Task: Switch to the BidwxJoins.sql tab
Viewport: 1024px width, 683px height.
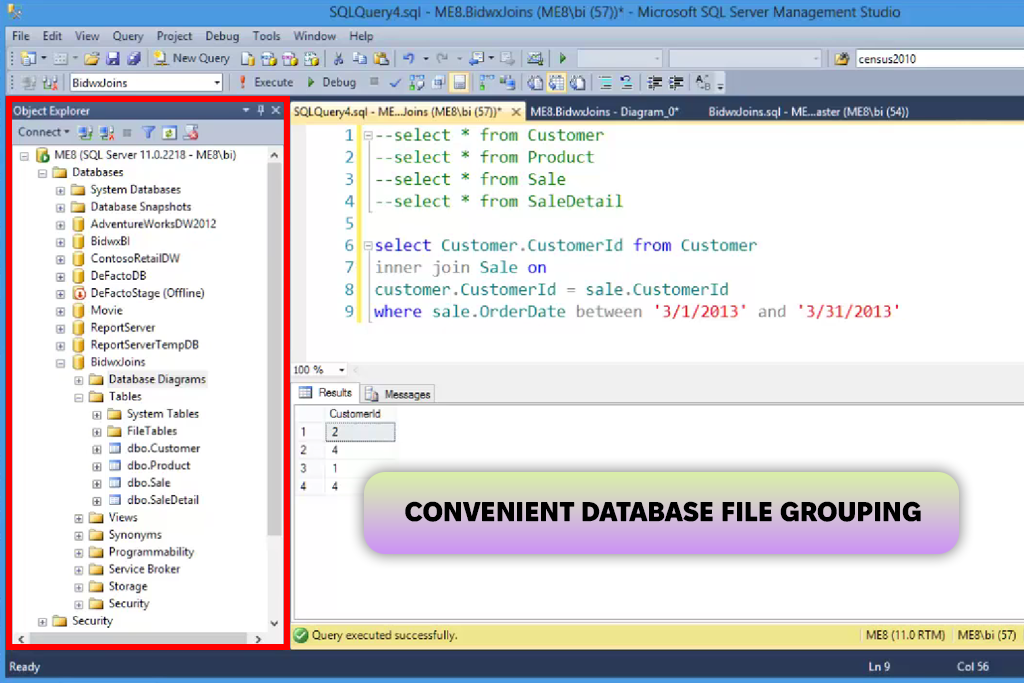Action: pos(808,112)
